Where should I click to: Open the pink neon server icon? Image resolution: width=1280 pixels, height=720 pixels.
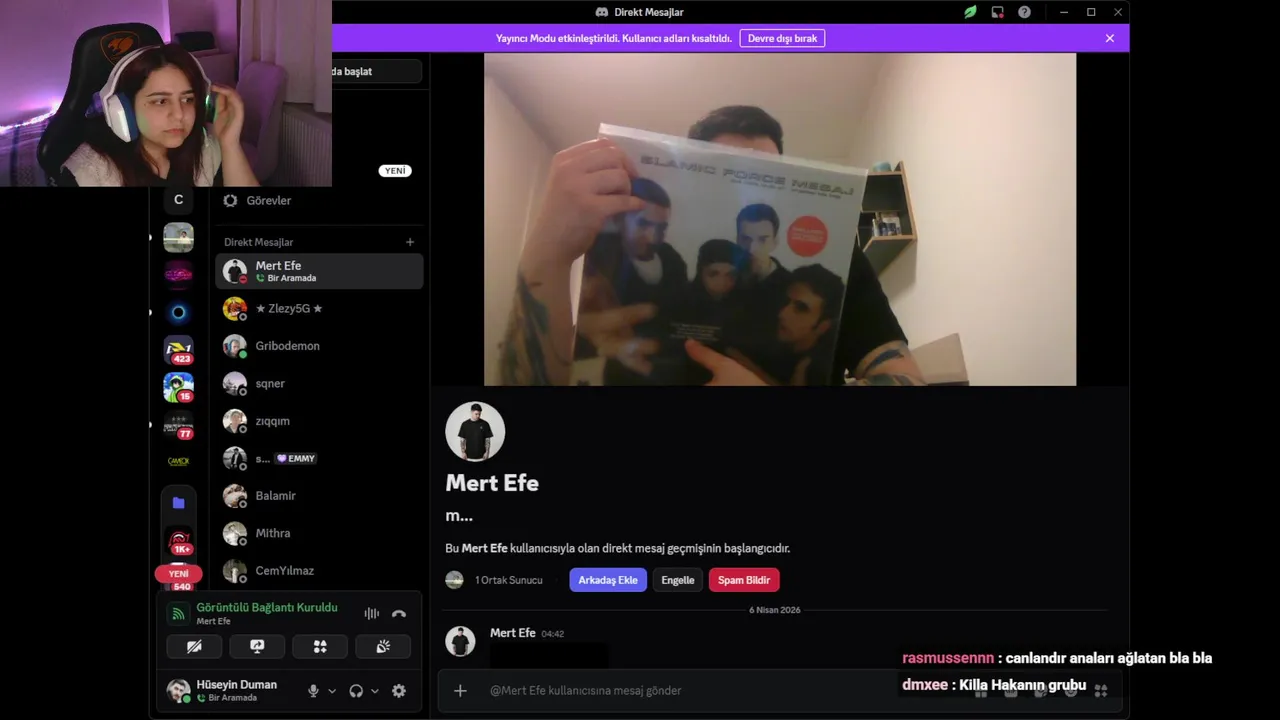[179, 274]
